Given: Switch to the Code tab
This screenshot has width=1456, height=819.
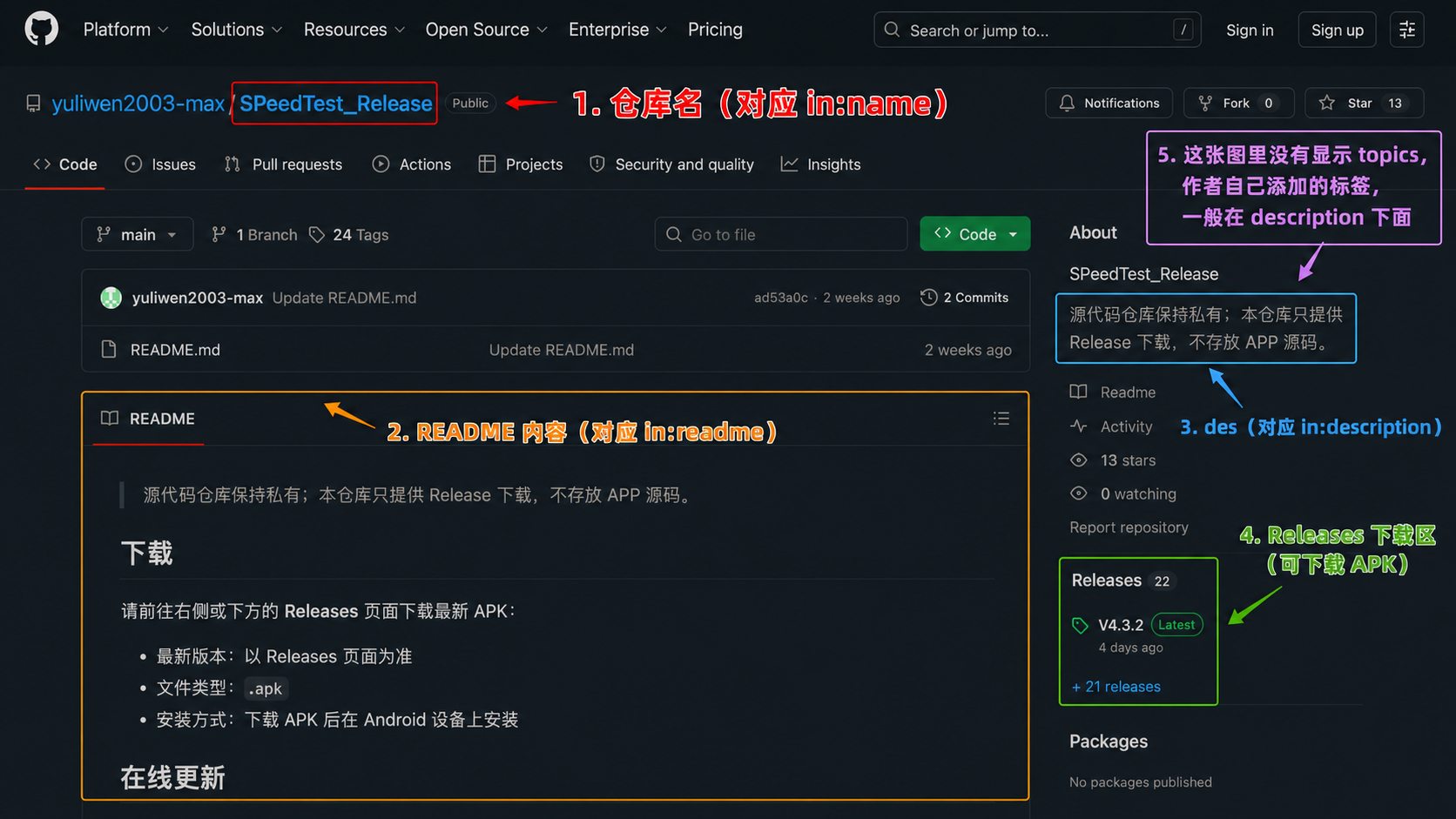Looking at the screenshot, I should click(x=65, y=164).
